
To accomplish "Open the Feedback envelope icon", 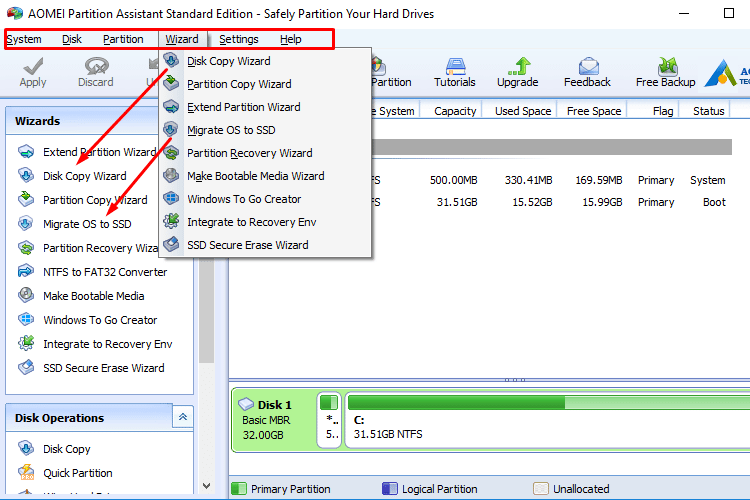I will pos(588,67).
